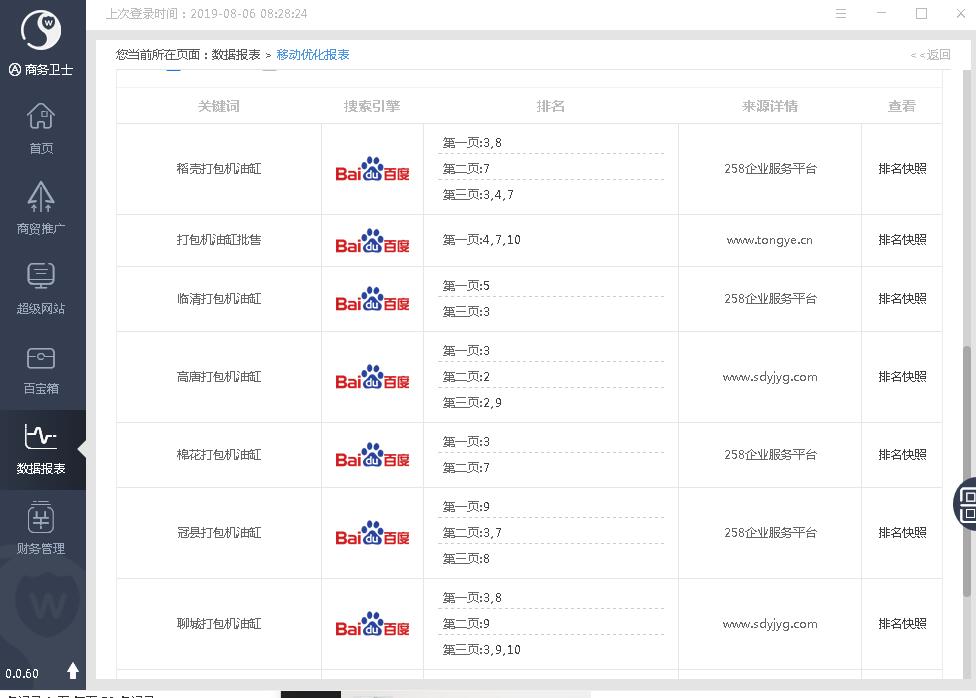Click the 排名 column header
This screenshot has height=698, width=976.
550,106
